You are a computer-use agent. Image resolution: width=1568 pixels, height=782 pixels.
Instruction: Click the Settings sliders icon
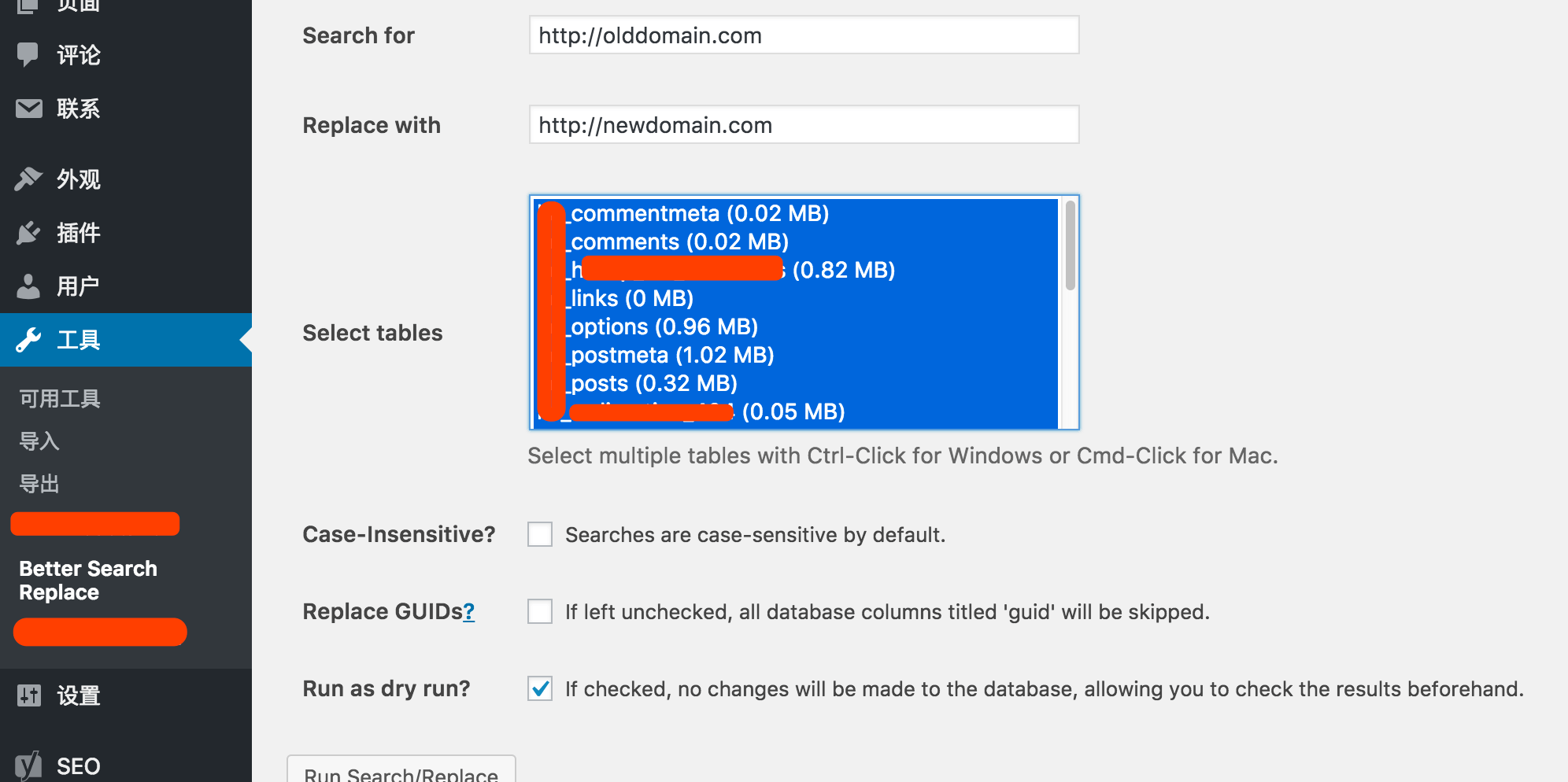[x=29, y=695]
